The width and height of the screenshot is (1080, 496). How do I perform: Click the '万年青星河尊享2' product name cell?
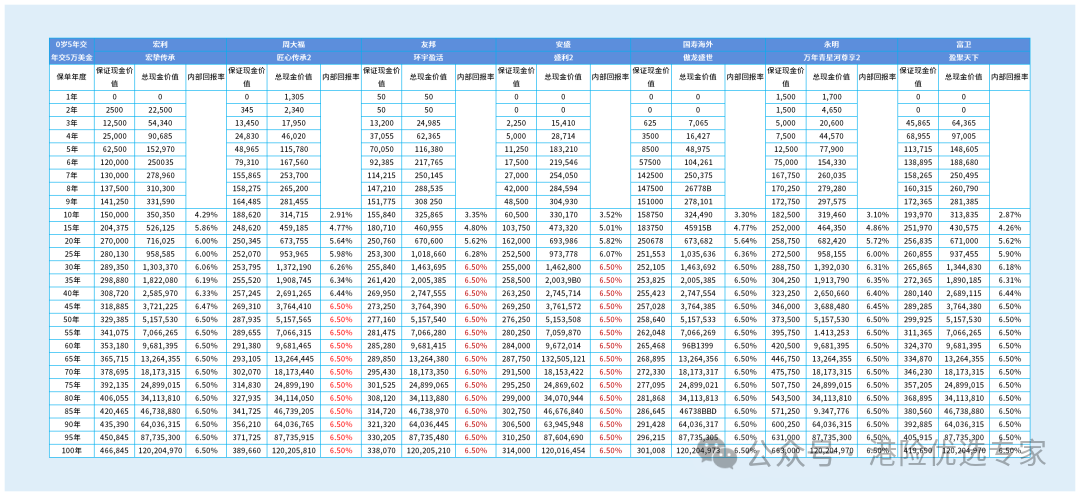click(831, 56)
